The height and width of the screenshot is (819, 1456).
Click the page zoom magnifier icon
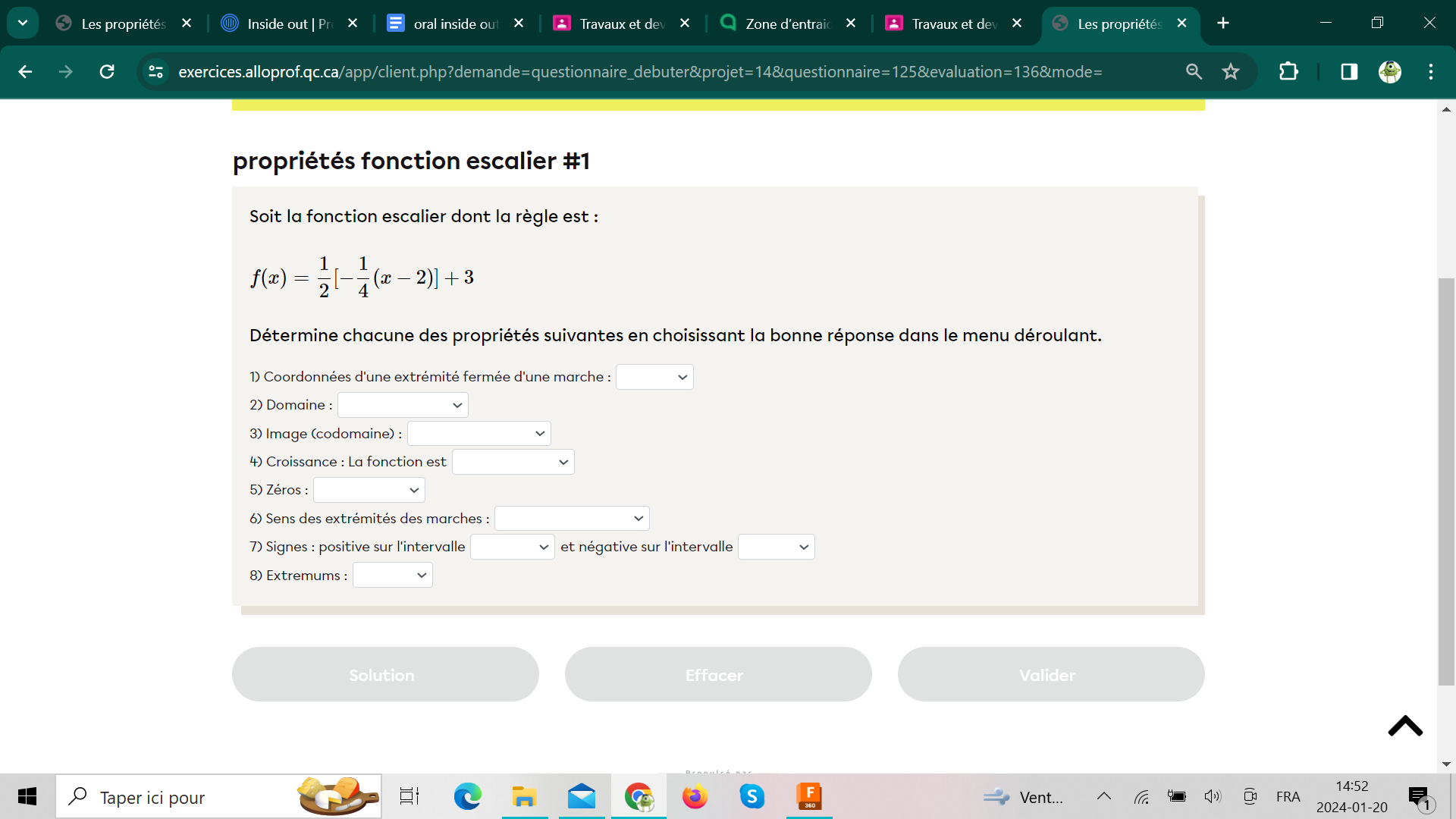1194,72
